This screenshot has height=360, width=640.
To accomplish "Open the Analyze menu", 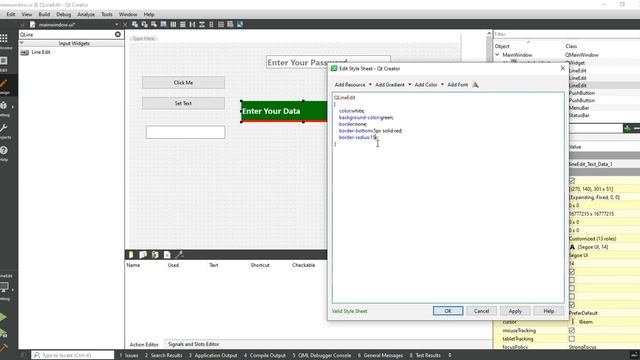I will (x=86, y=14).
